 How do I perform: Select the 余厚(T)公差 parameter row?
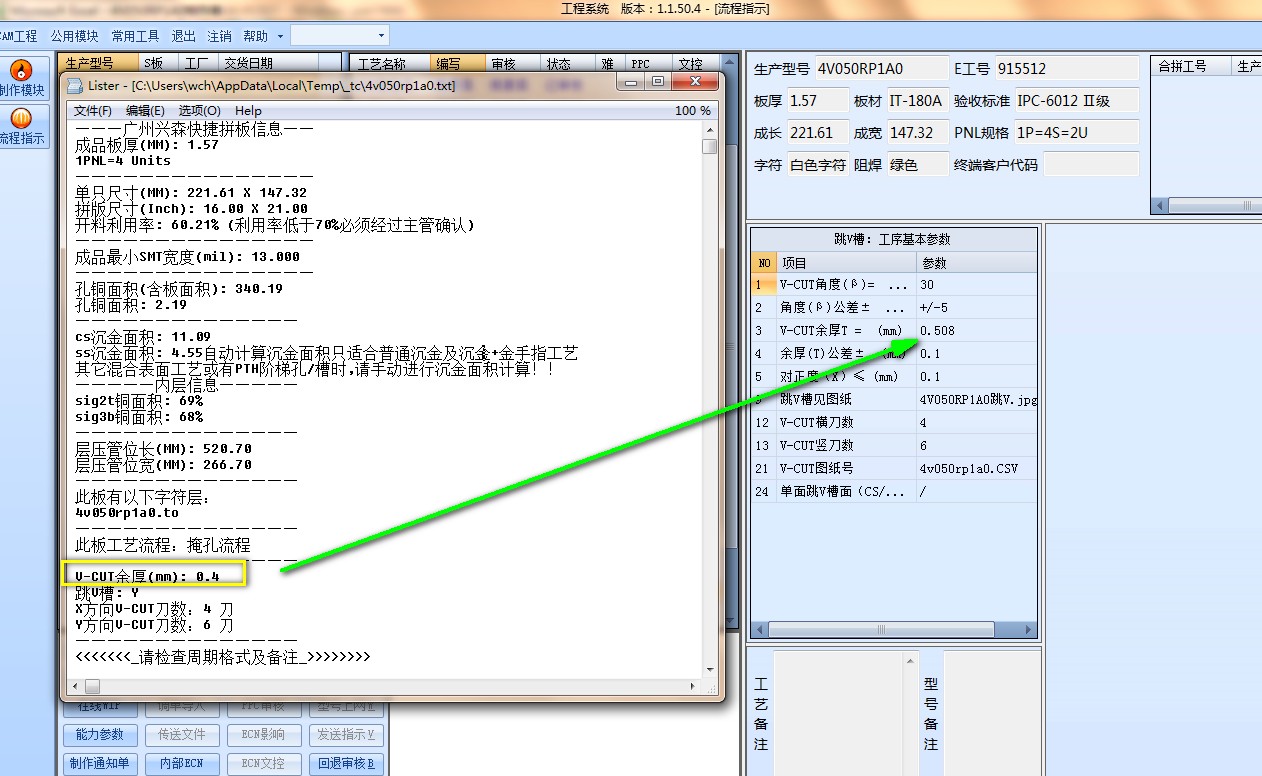893,354
